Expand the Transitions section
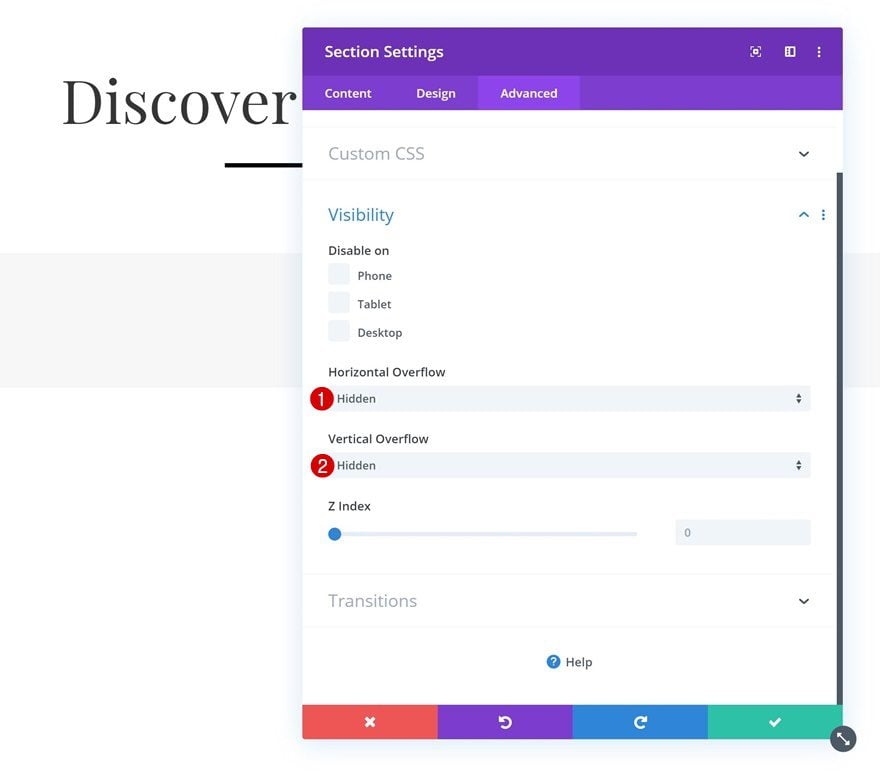 [569, 601]
